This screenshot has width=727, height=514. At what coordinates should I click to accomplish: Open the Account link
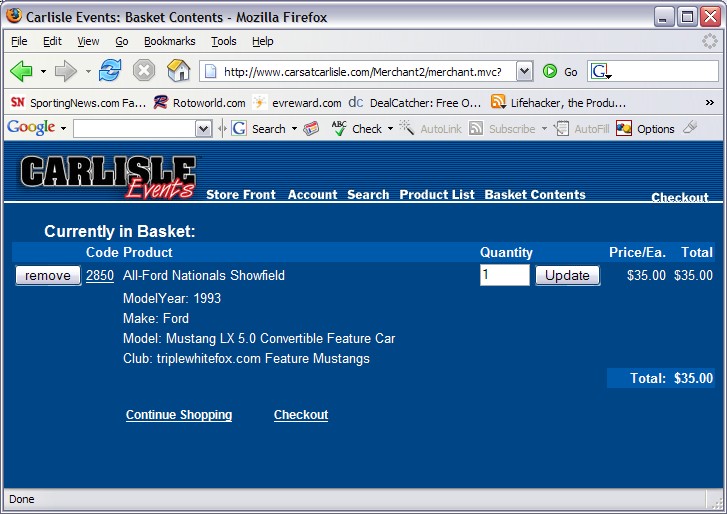(x=312, y=195)
